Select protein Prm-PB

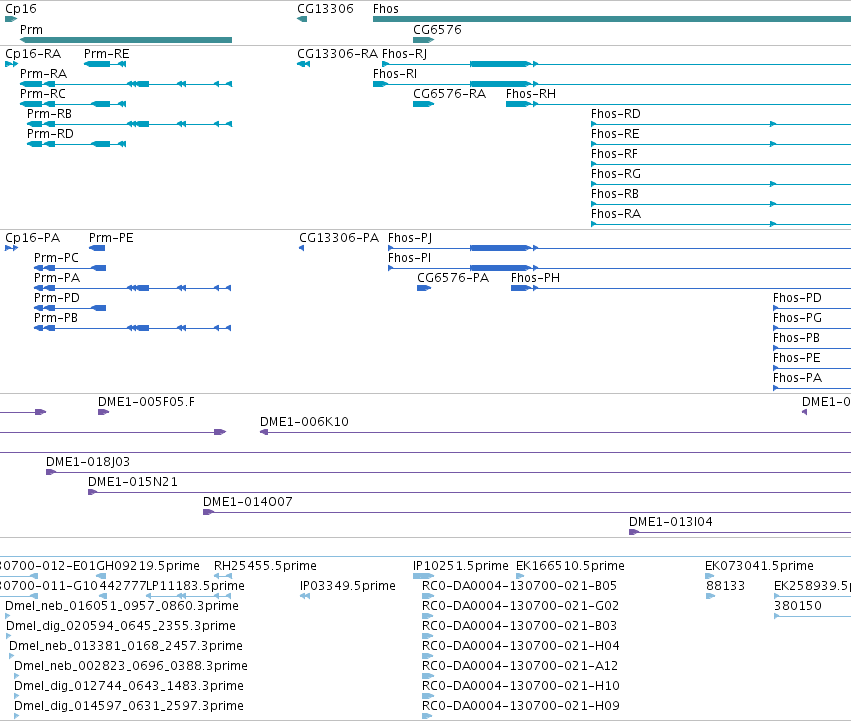[132, 328]
